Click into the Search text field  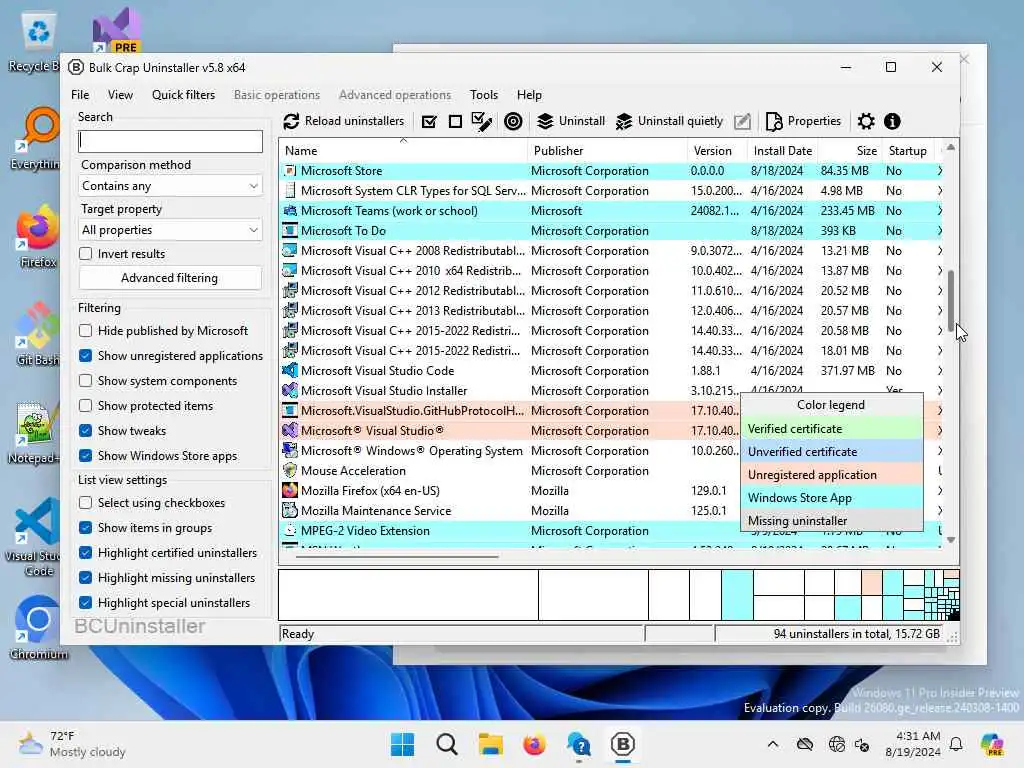(170, 141)
